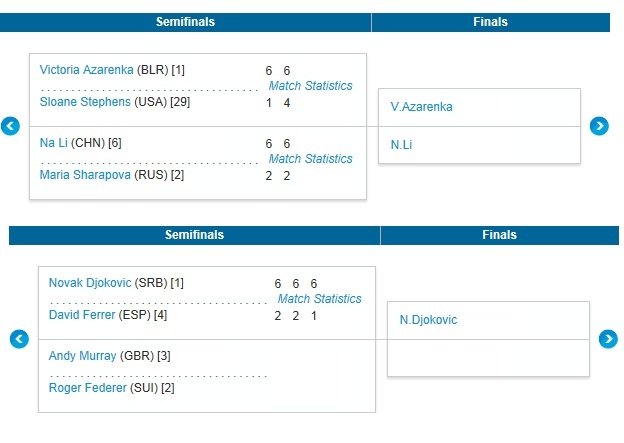Open Na Li player profile
624x443 pixels.
point(53,142)
